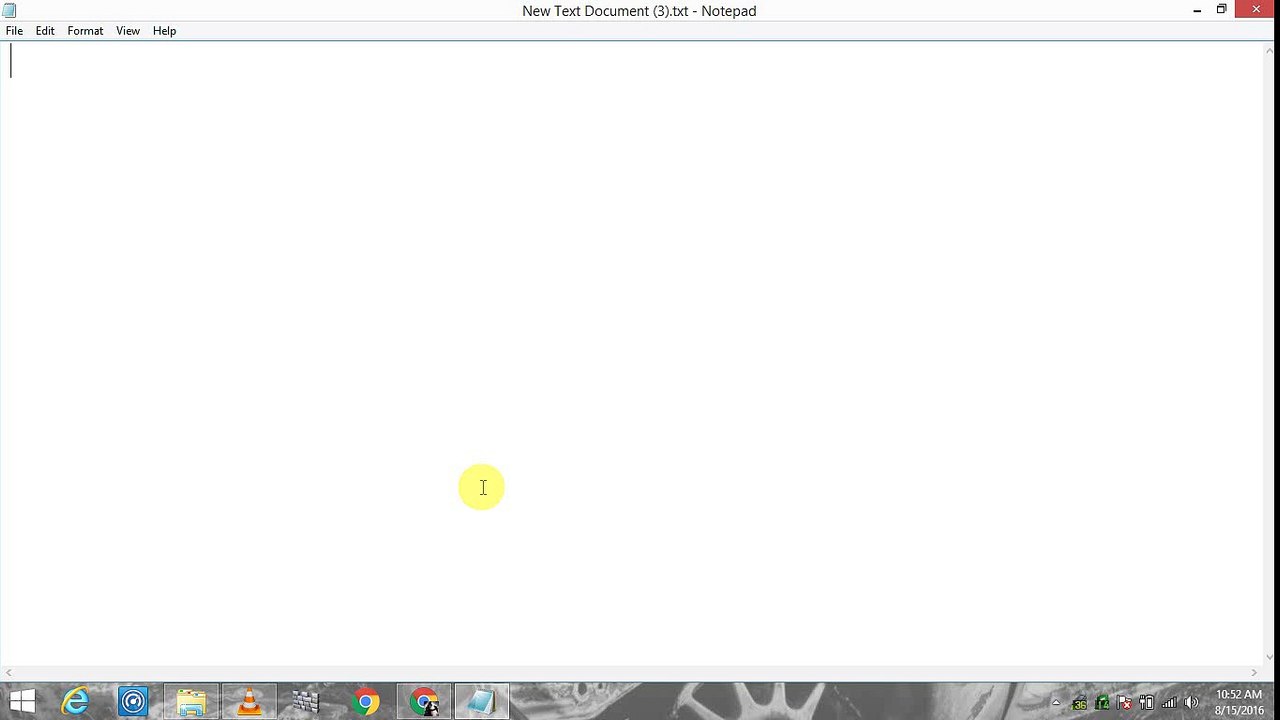Open the File menu
Image resolution: width=1280 pixels, height=720 pixels.
pos(14,31)
